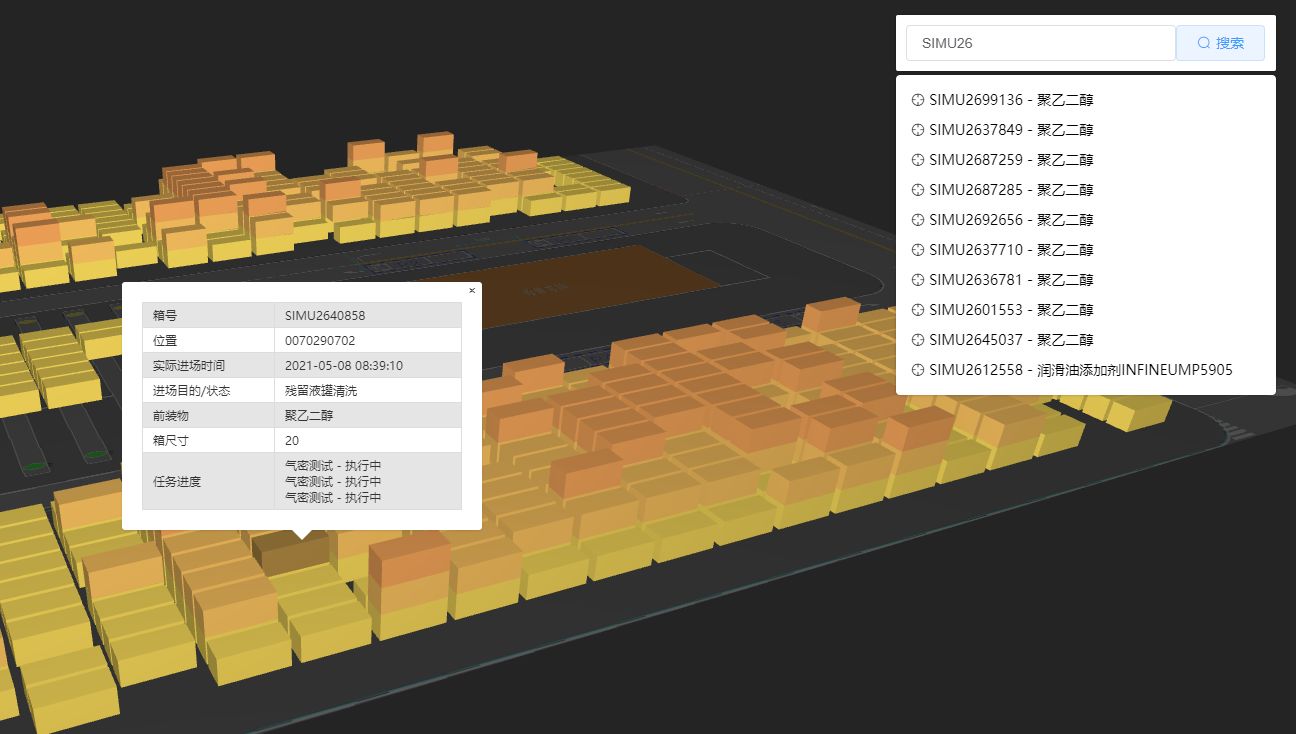The width and height of the screenshot is (1296, 734).
Task: Click the 位置 label cell
Action: point(208,340)
